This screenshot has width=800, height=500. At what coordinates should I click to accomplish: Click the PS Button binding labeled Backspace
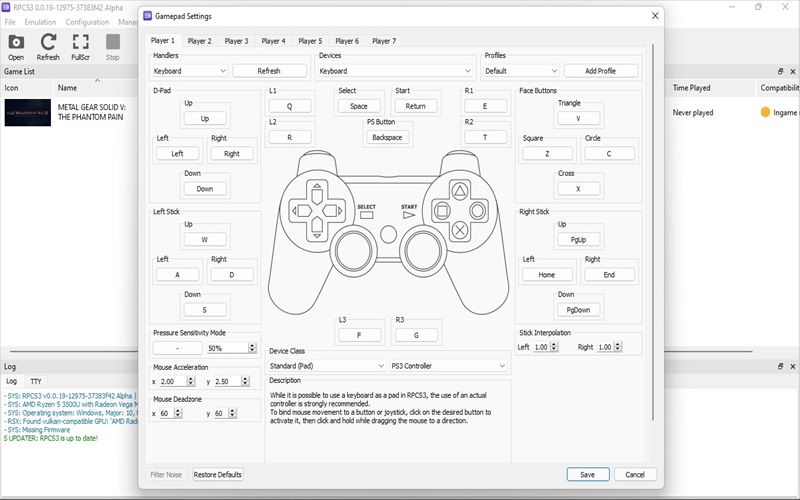pos(387,137)
